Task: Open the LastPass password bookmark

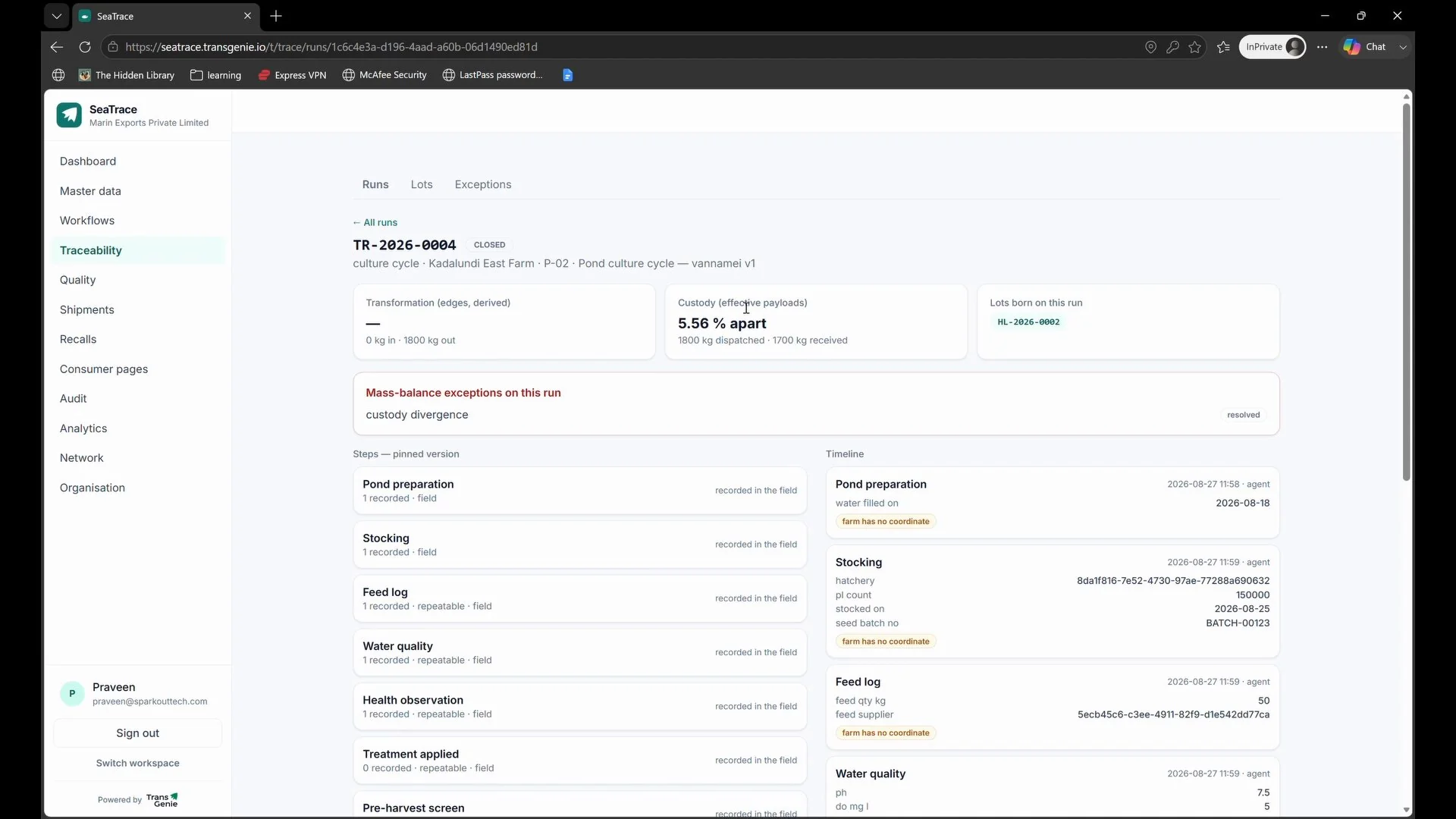Action: (493, 75)
